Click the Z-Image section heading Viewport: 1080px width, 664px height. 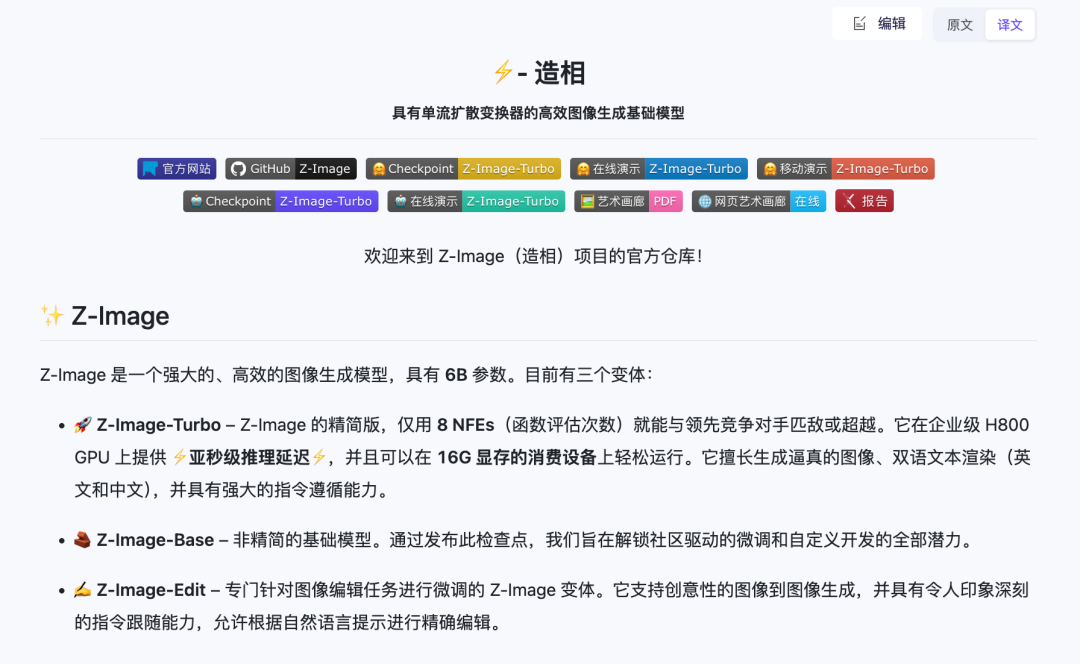120,315
